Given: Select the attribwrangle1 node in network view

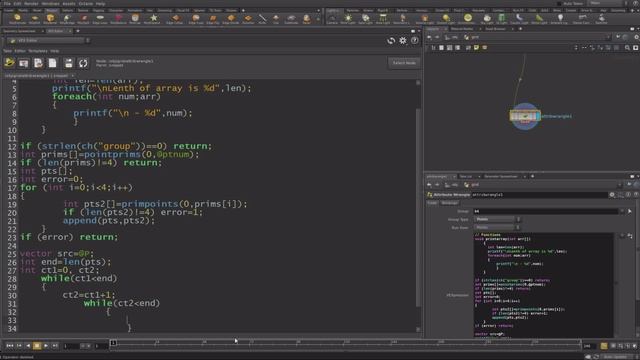Looking at the screenshot, I should (525, 116).
